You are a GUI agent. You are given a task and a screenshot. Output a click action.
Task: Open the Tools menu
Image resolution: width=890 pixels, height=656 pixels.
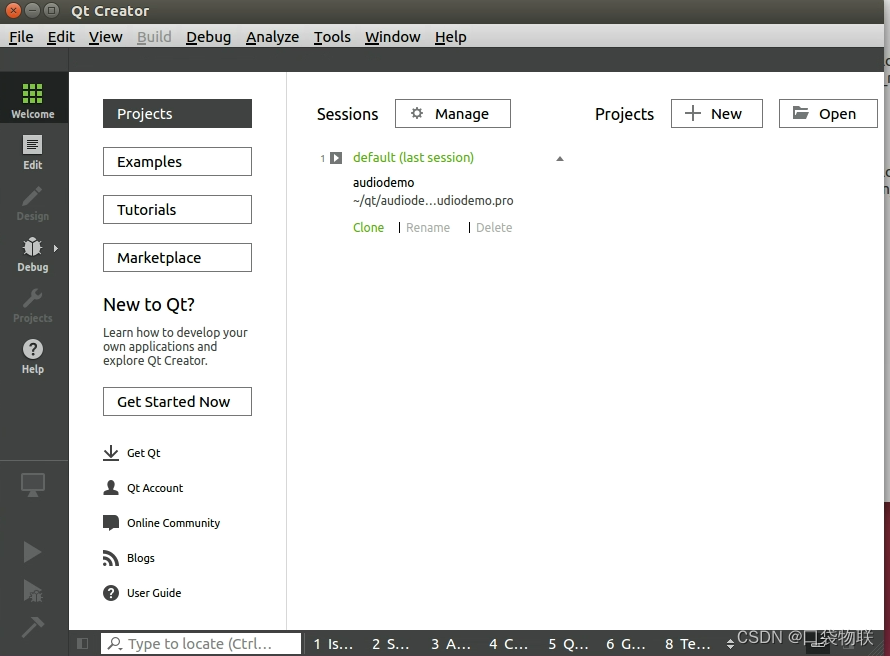pos(332,37)
